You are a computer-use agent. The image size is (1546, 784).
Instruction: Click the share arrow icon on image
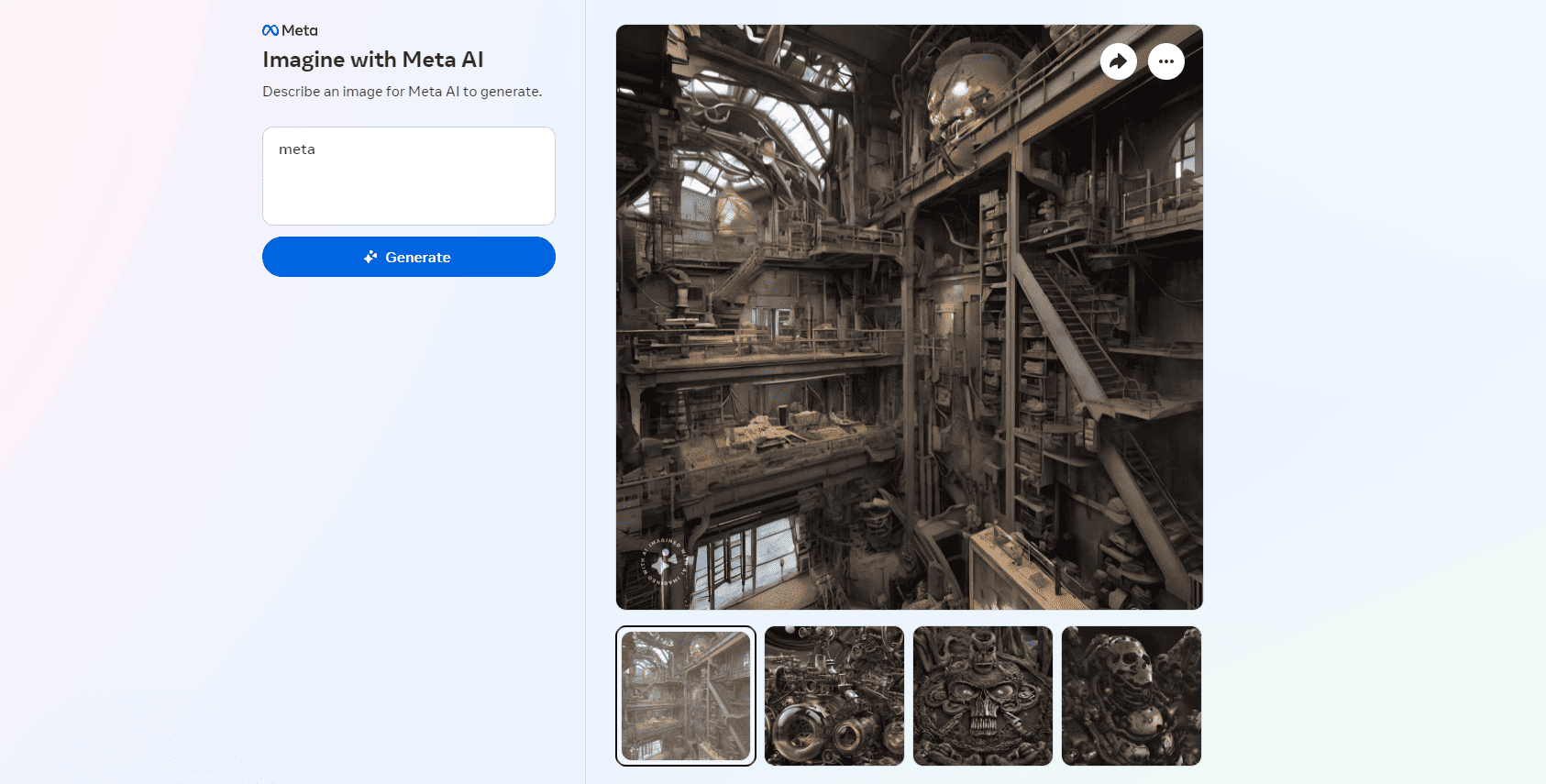click(x=1118, y=61)
